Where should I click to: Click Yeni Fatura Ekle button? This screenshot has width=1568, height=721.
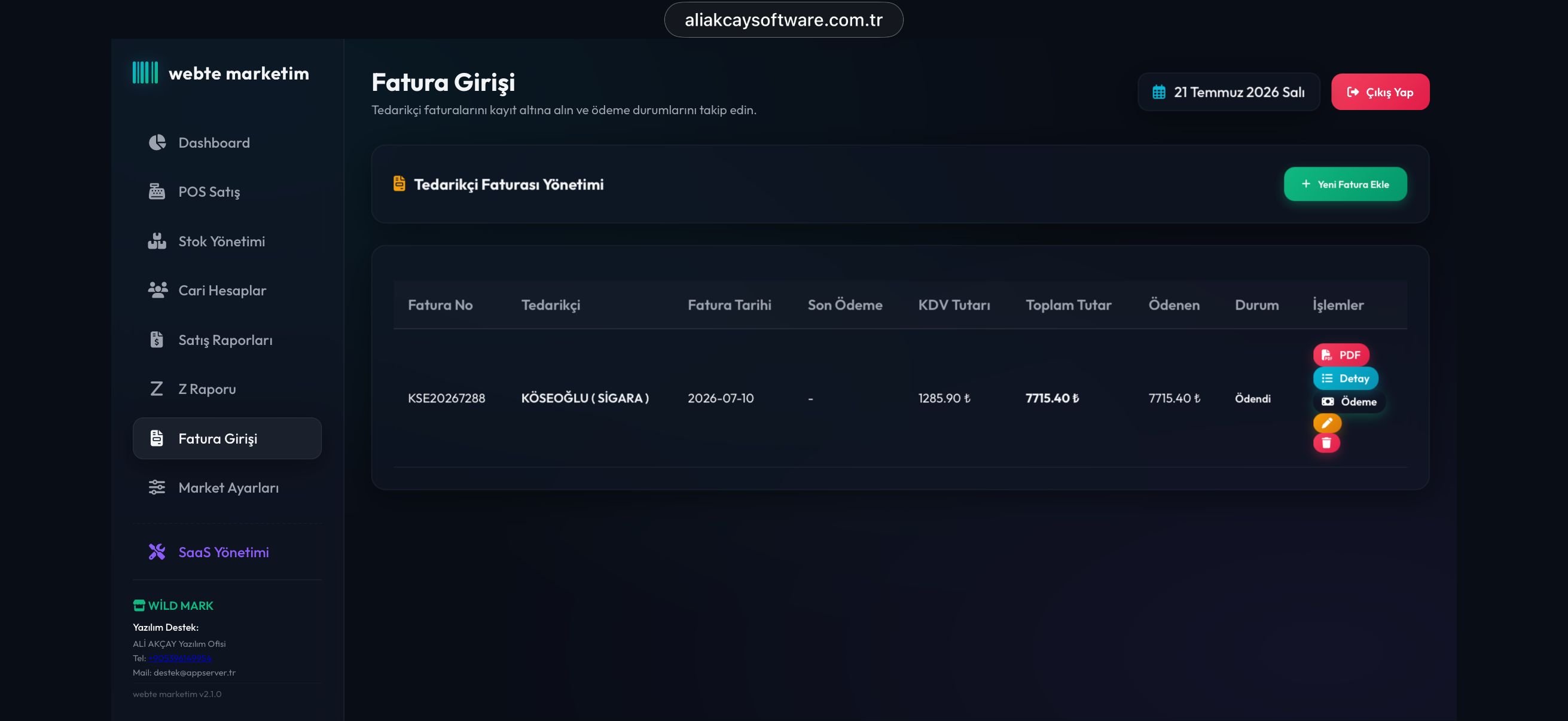[x=1345, y=184]
